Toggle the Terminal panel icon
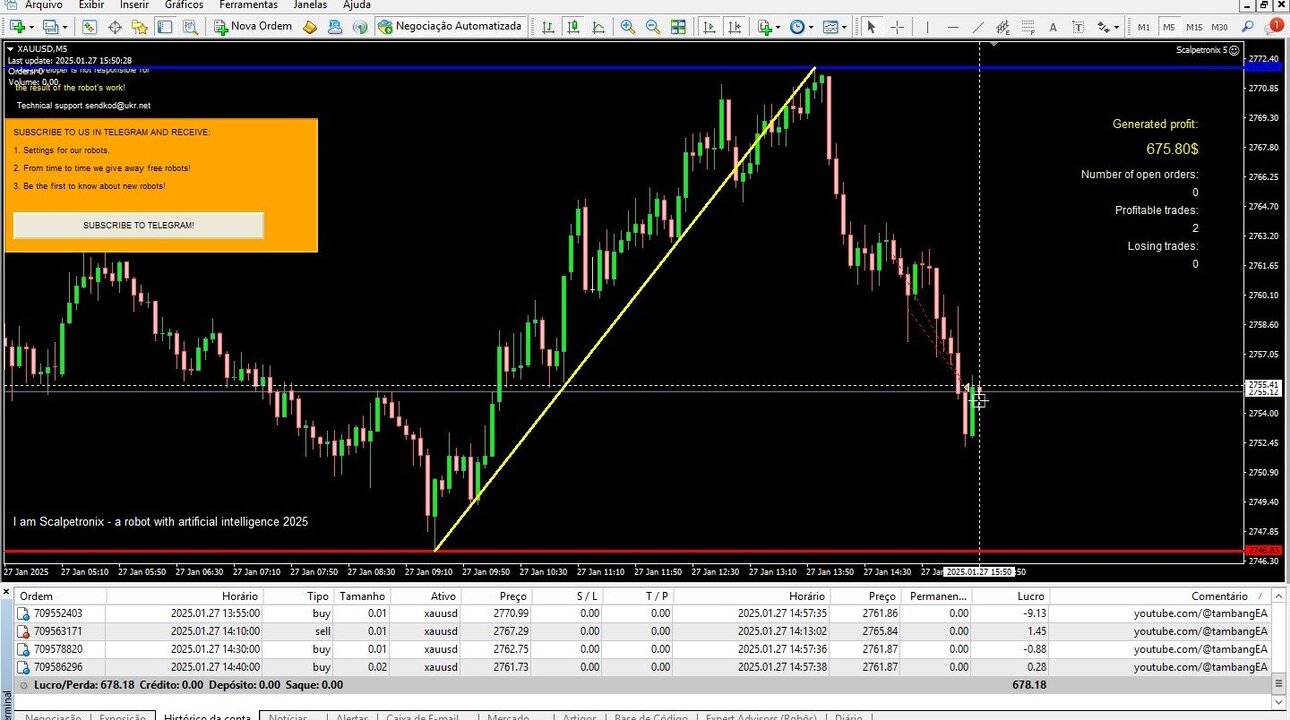 click(164, 27)
